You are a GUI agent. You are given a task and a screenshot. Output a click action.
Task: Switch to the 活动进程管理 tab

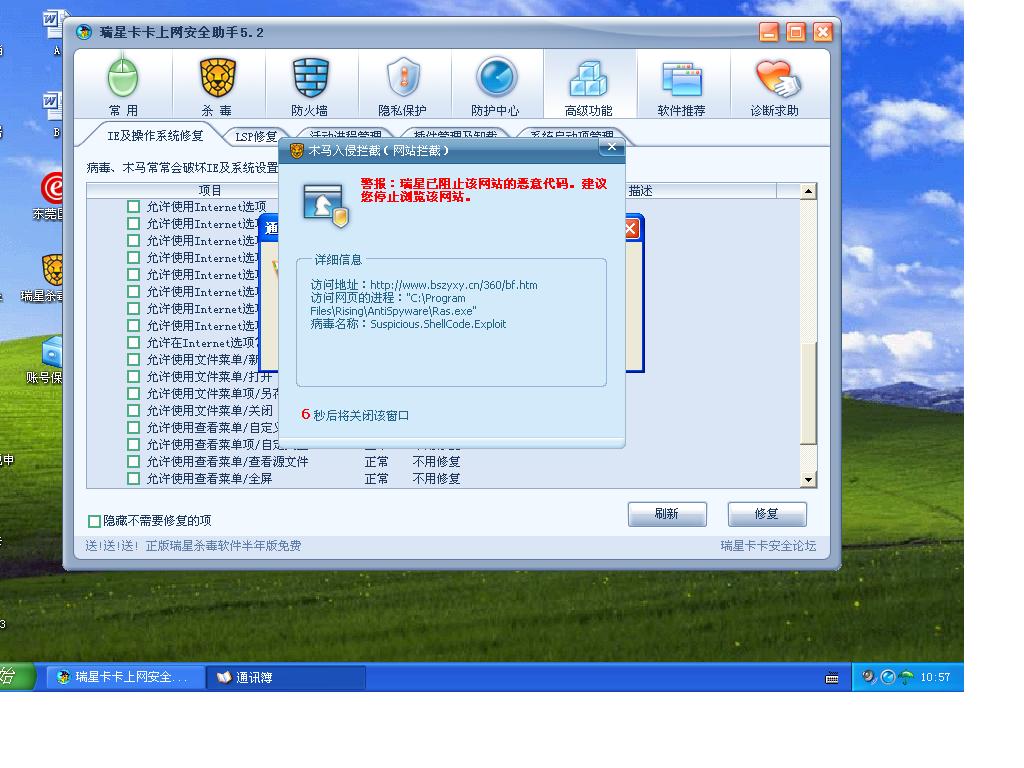pos(345,134)
